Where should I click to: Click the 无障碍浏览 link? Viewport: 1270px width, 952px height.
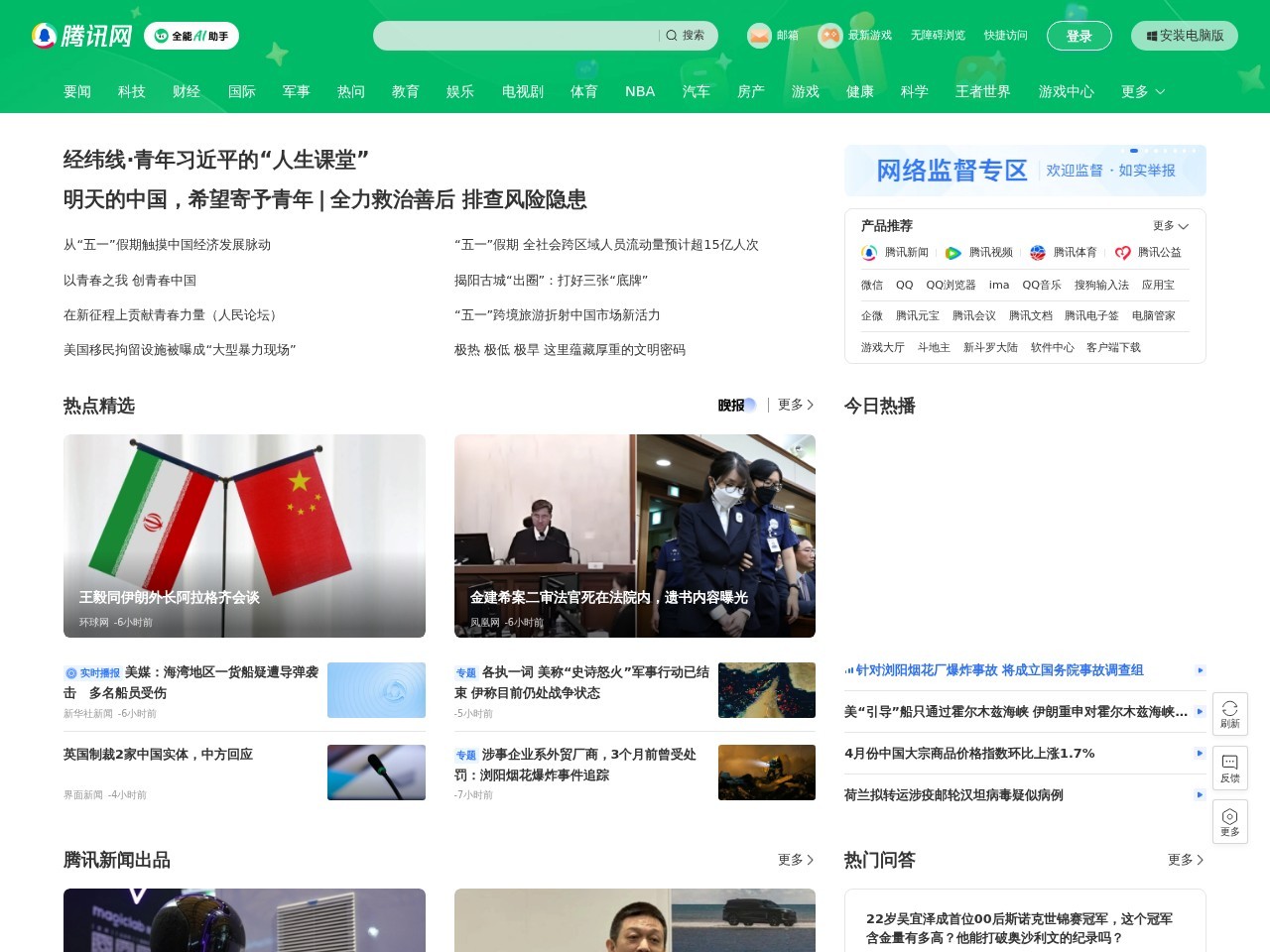click(938, 36)
